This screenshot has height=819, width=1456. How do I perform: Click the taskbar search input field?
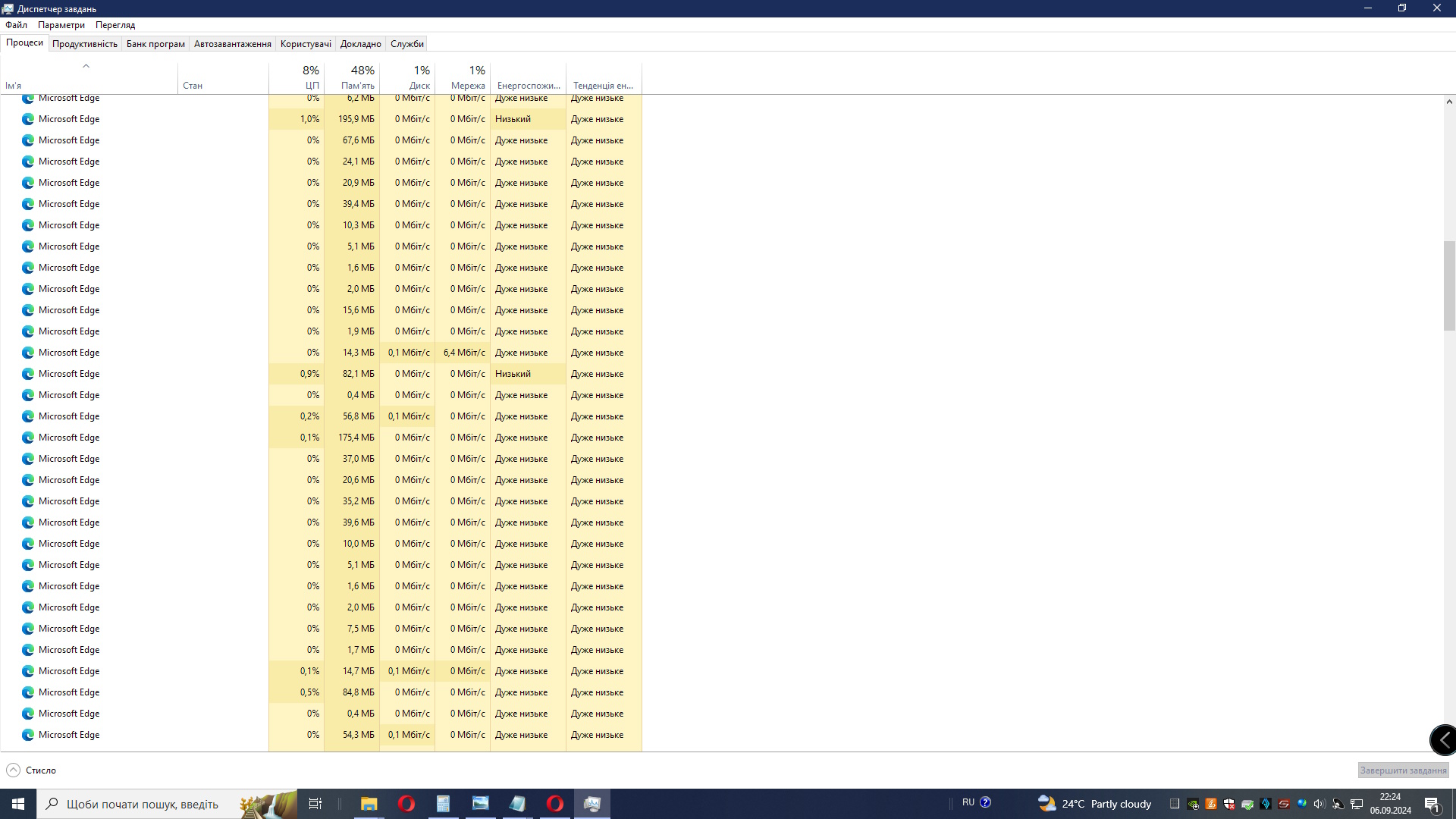[143, 804]
